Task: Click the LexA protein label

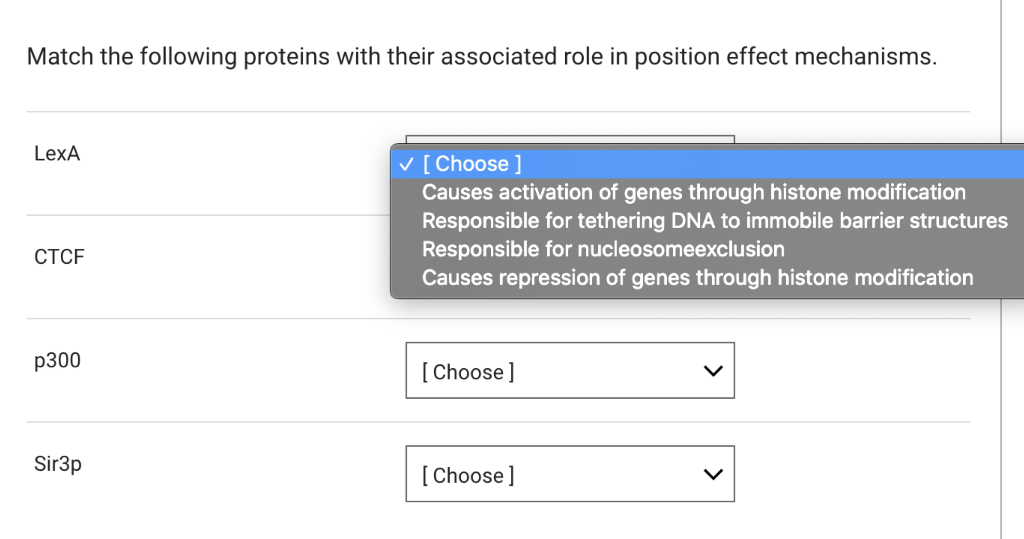Action: point(57,154)
